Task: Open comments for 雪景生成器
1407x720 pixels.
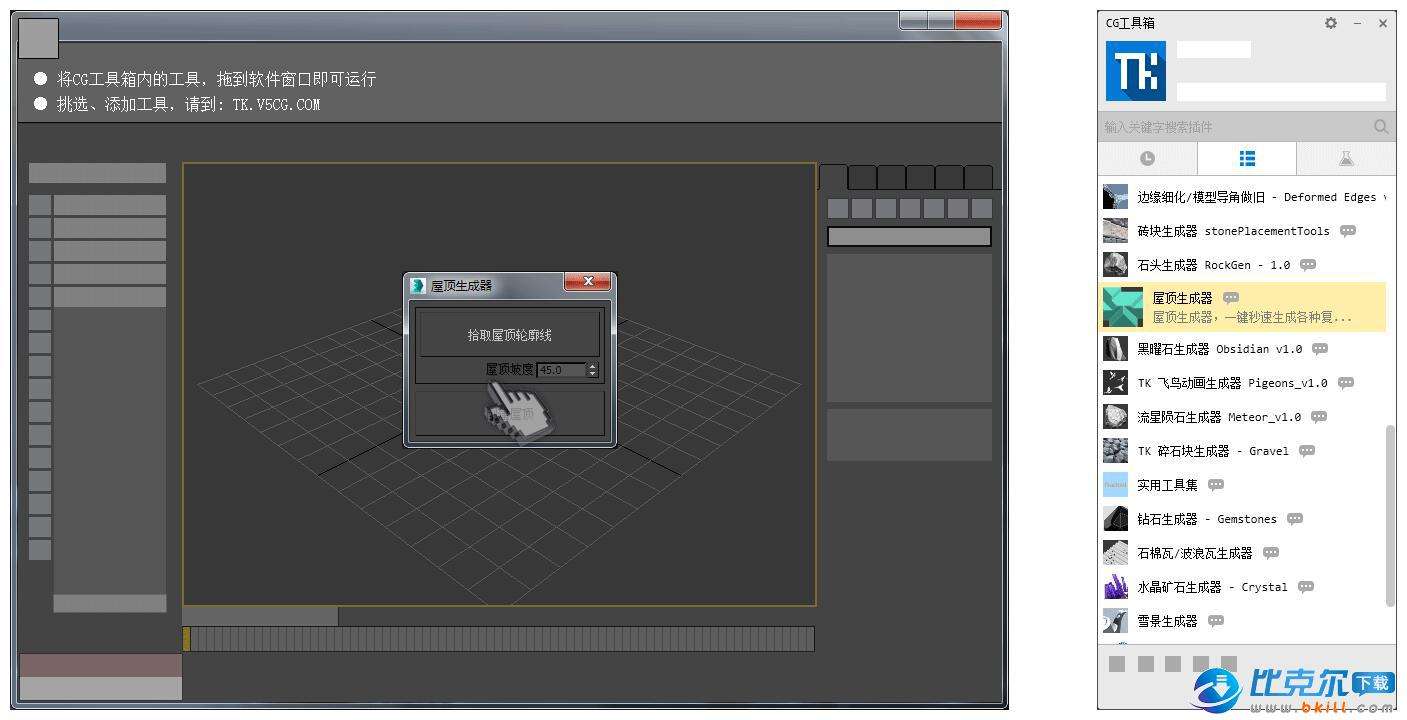Action: [1216, 621]
